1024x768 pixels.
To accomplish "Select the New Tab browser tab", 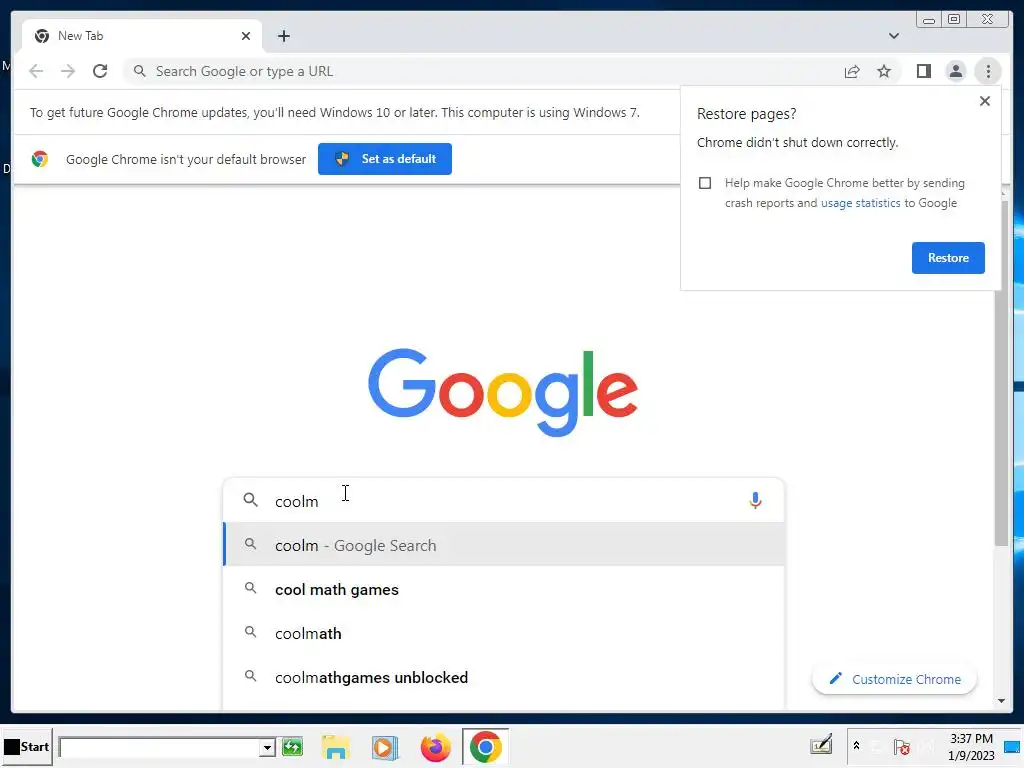I will [x=142, y=36].
